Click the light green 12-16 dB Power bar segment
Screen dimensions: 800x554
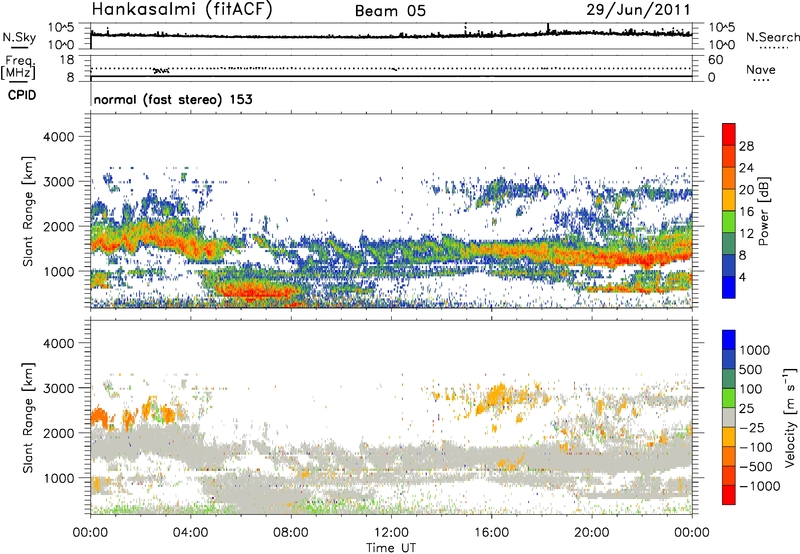click(729, 221)
